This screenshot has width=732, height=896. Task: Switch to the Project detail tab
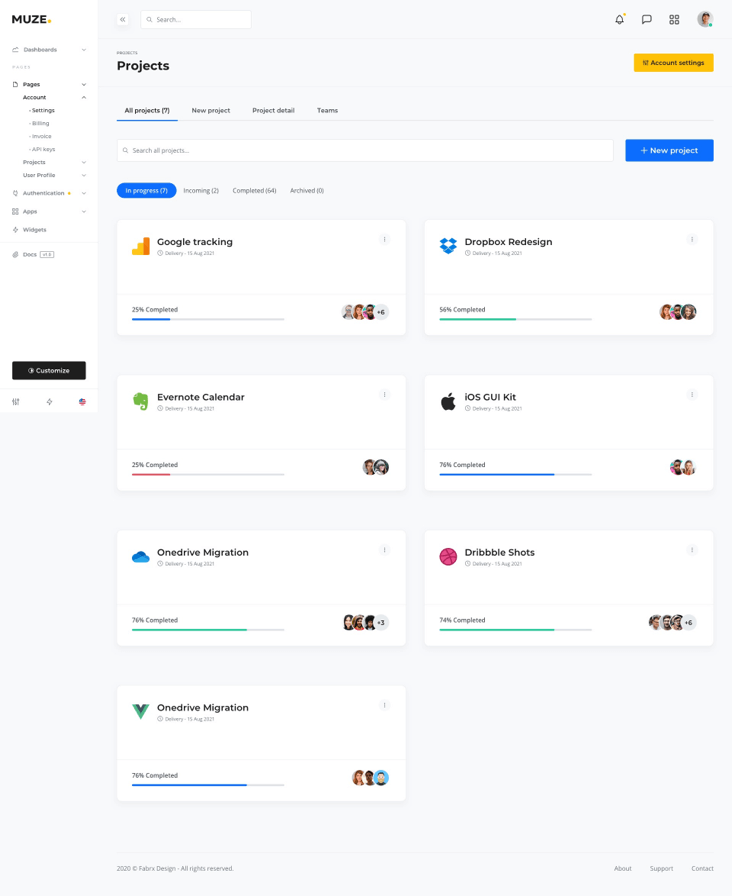(x=273, y=110)
